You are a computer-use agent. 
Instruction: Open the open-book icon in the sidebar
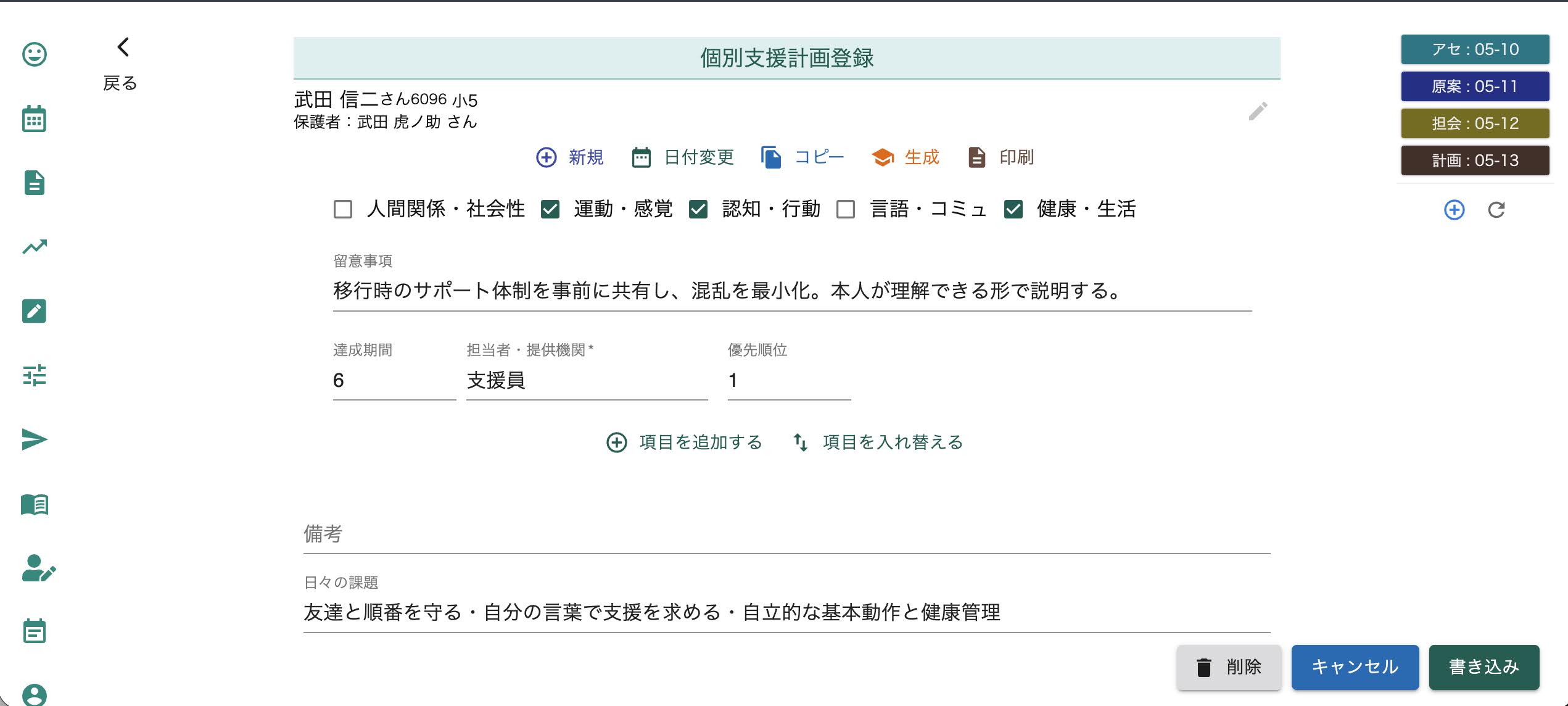click(x=35, y=504)
